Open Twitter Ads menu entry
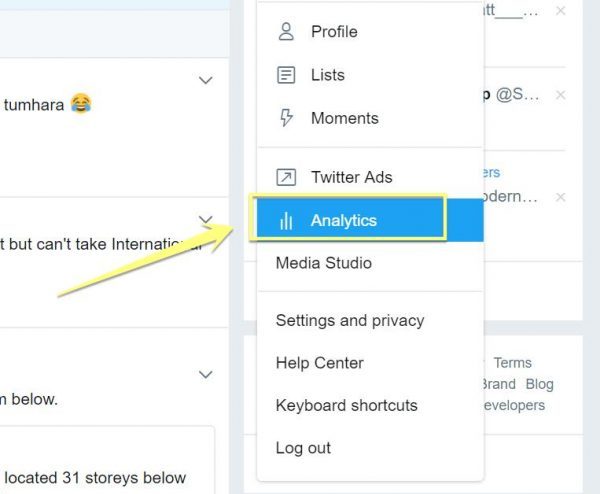The height and width of the screenshot is (494, 600). tap(370, 177)
